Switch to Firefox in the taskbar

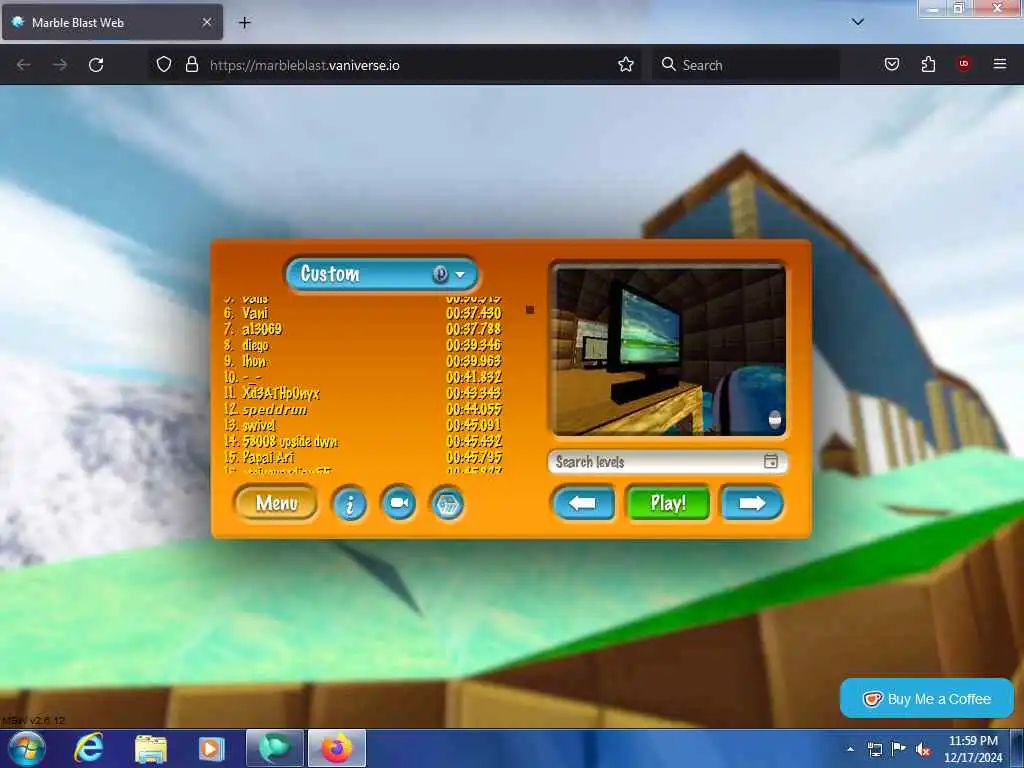(x=336, y=748)
